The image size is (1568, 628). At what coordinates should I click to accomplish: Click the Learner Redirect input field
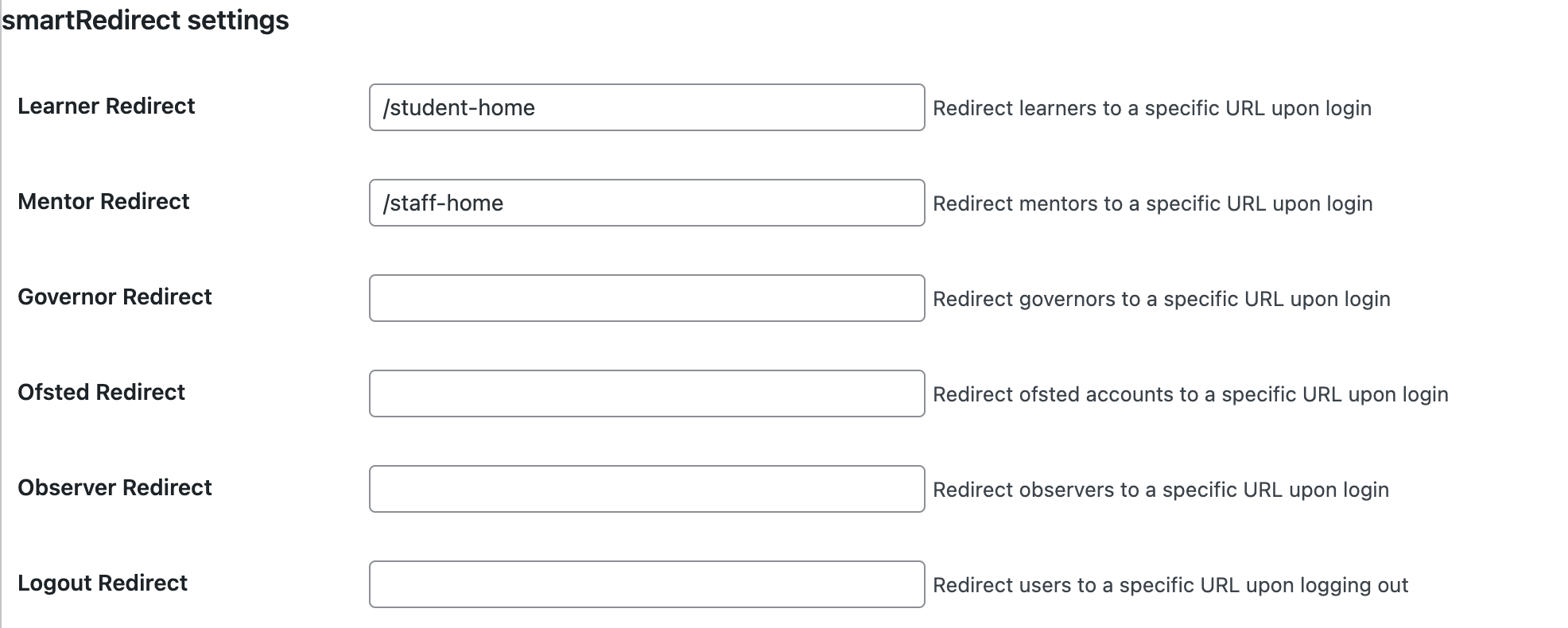click(x=646, y=107)
